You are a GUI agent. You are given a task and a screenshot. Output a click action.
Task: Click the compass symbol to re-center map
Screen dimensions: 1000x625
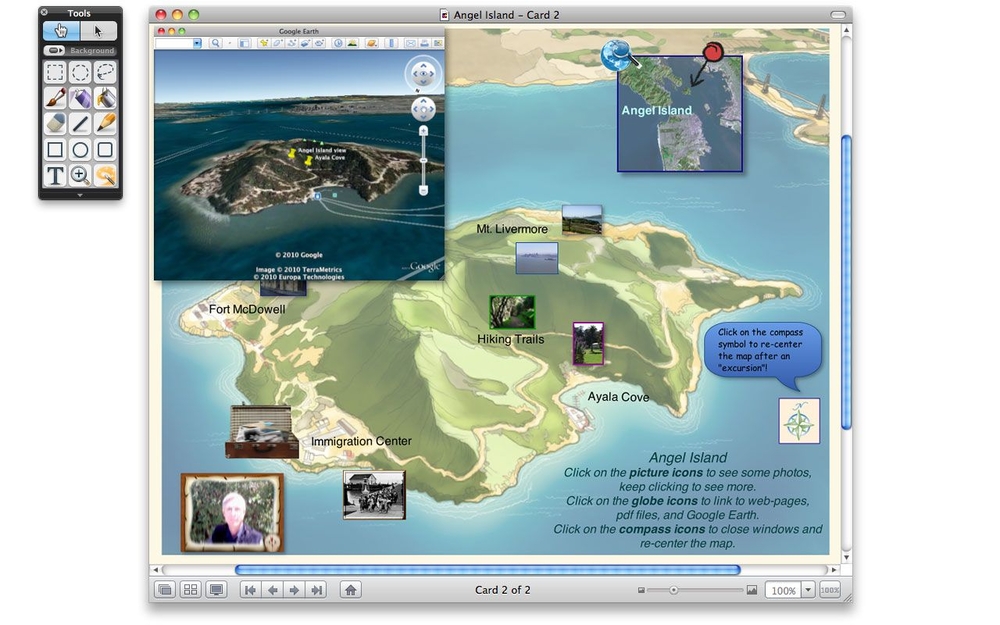[x=799, y=421]
